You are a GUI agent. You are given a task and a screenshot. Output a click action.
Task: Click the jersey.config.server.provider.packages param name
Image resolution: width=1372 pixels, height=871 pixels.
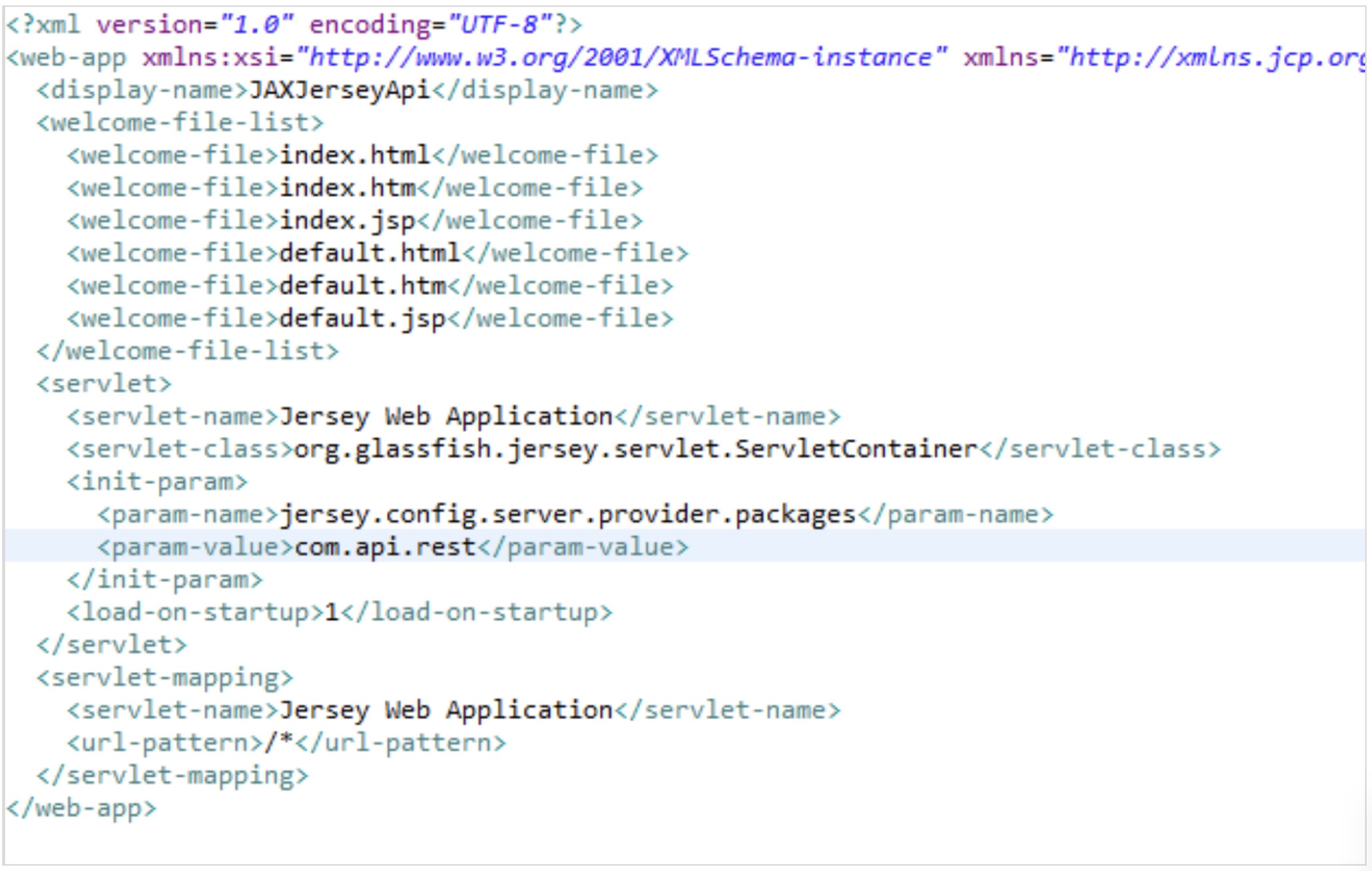tap(567, 515)
